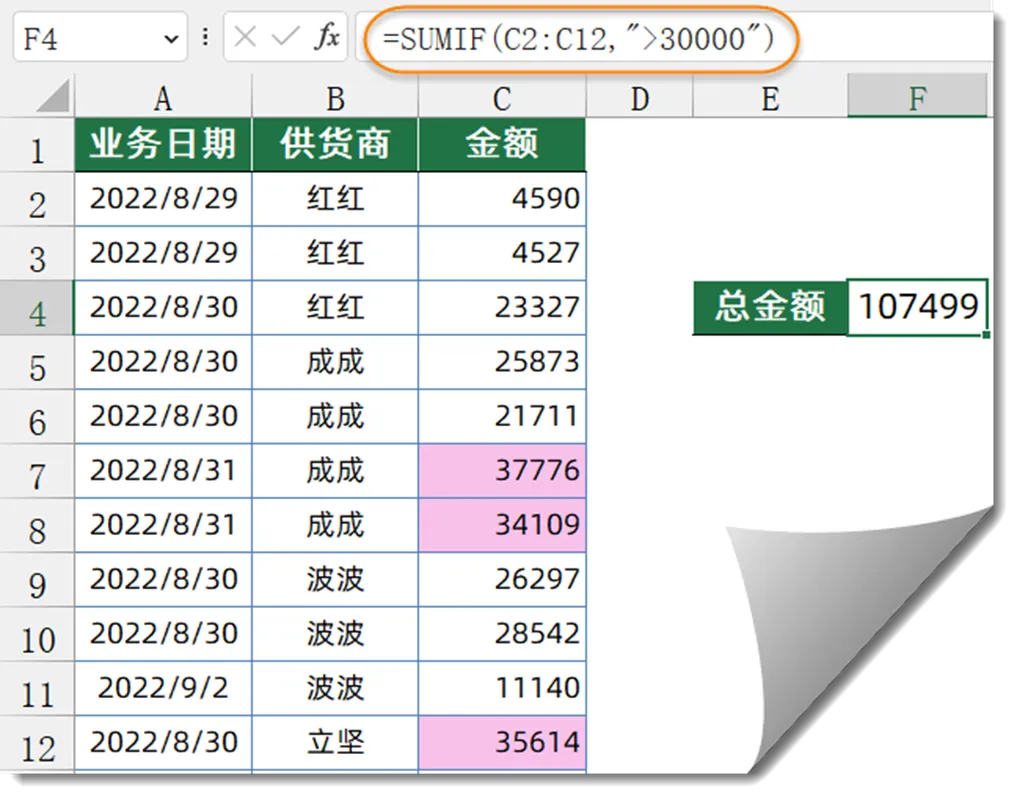Viewport: 1017px width, 797px height.
Task: Select the 供货商 header cell
Action: click(334, 144)
